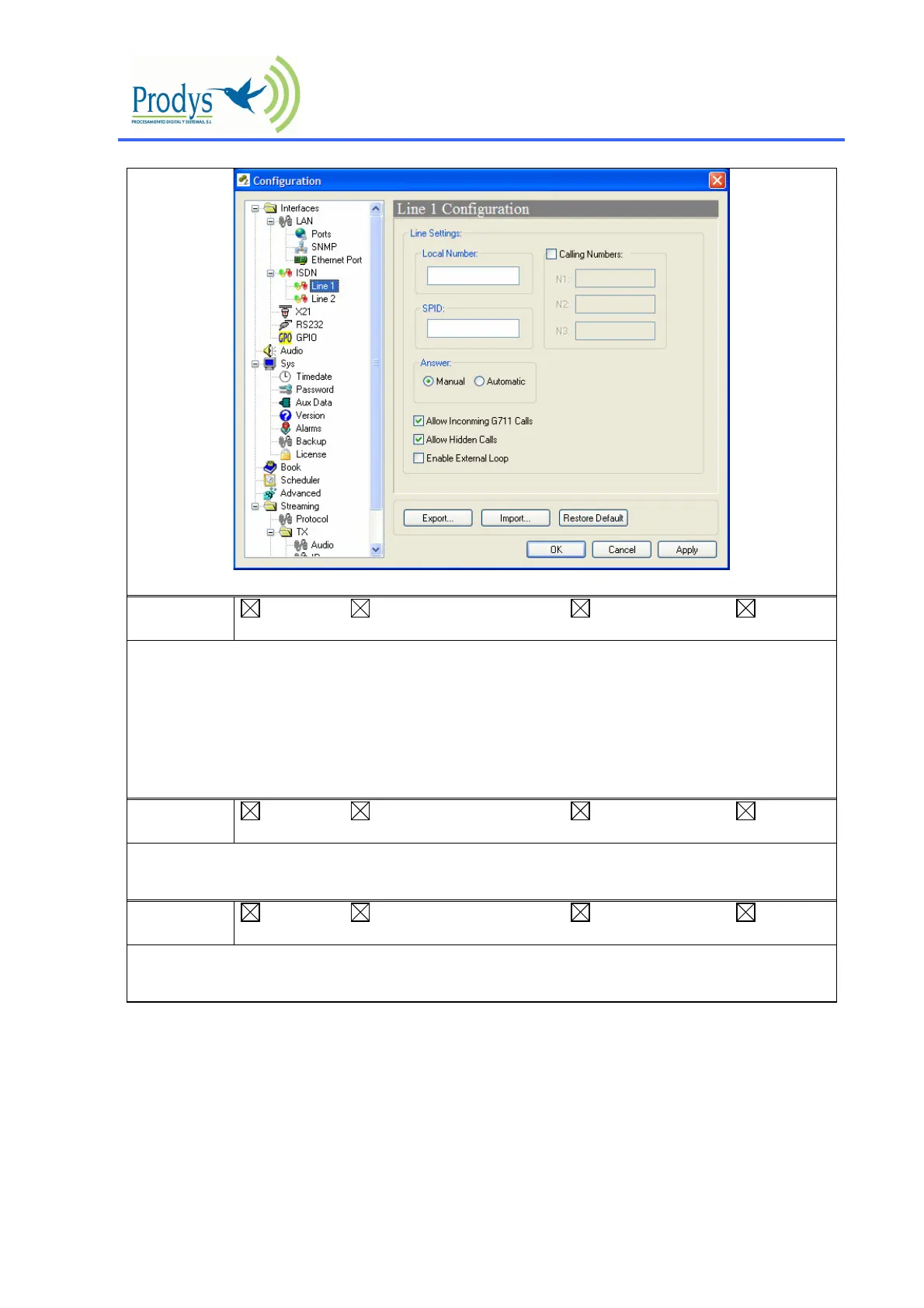Click the tree panel scrollbar thumb

point(377,363)
